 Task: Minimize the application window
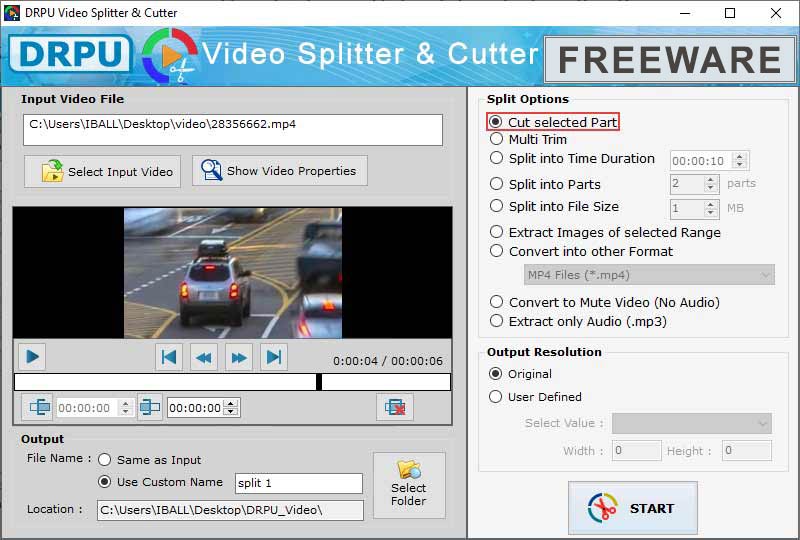pos(685,13)
